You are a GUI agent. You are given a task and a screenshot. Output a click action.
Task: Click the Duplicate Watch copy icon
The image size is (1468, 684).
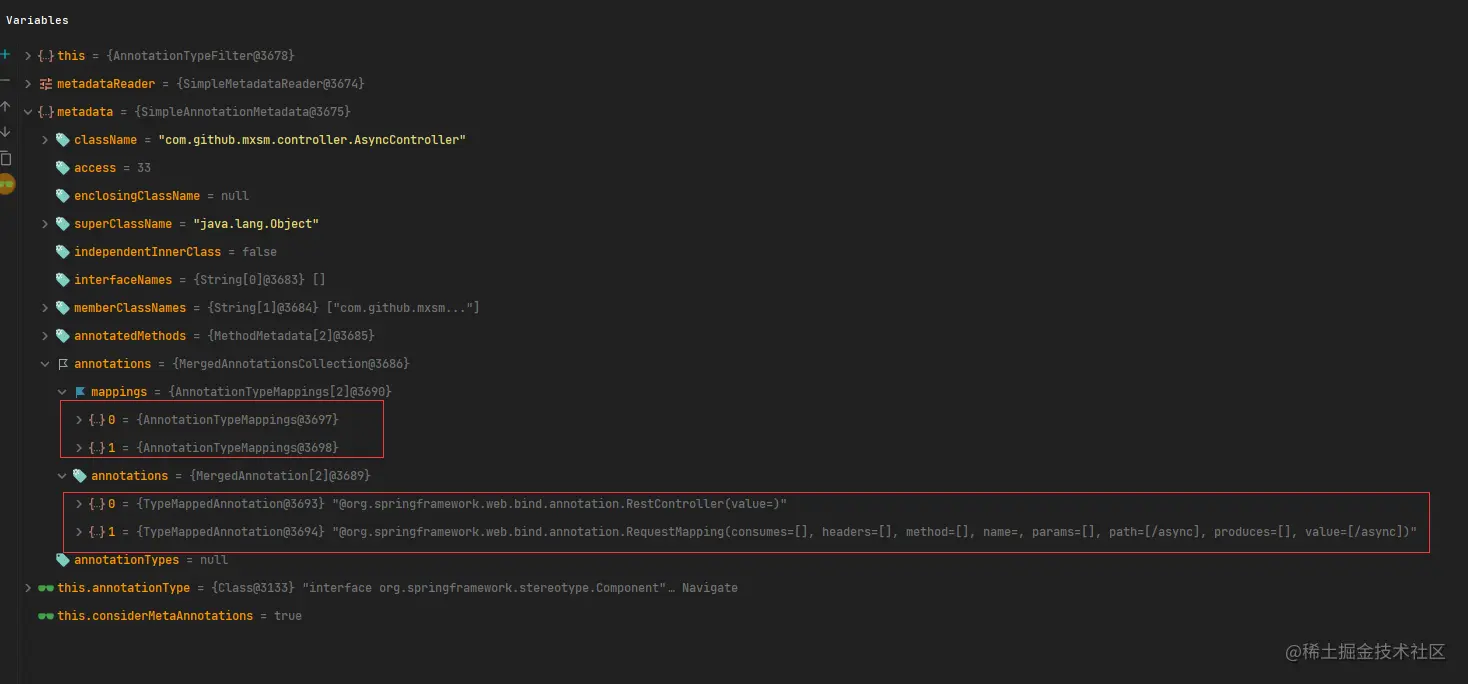click(x=5, y=158)
